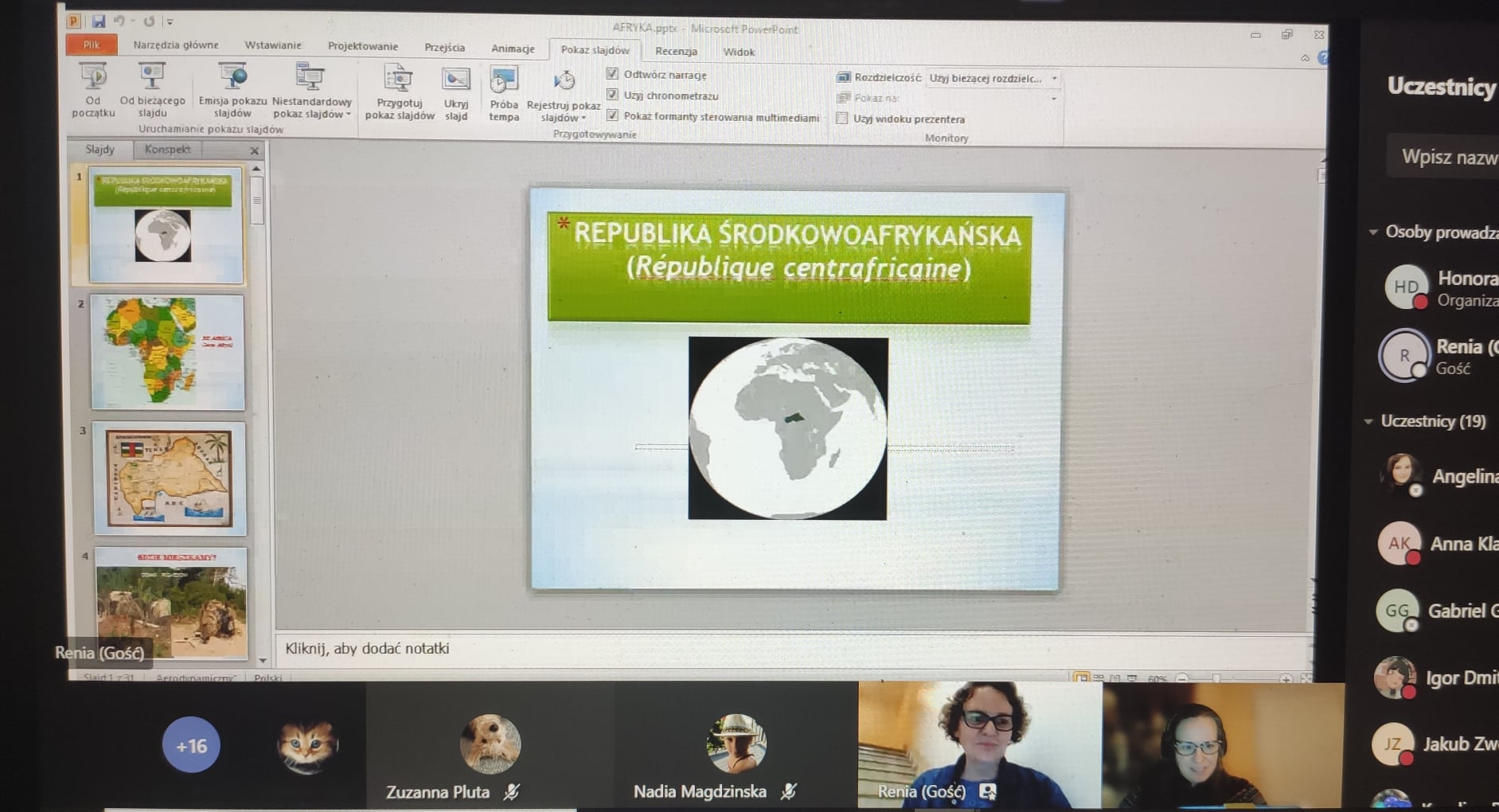Launch Próba tempa rehearsal icon
Screen dimensions: 1499x812
[503, 80]
